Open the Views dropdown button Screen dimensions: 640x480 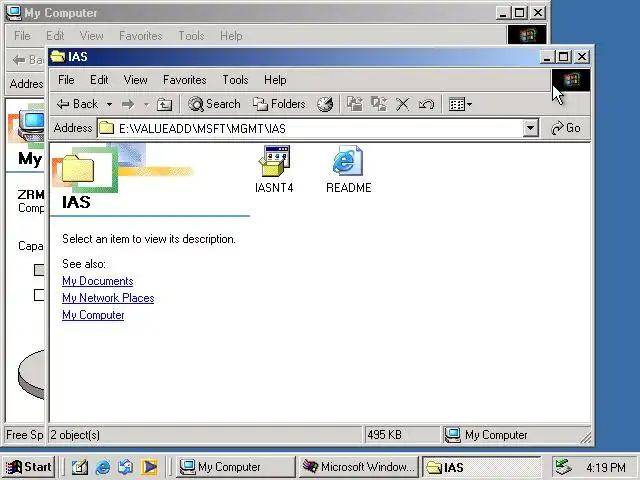[x=460, y=104]
